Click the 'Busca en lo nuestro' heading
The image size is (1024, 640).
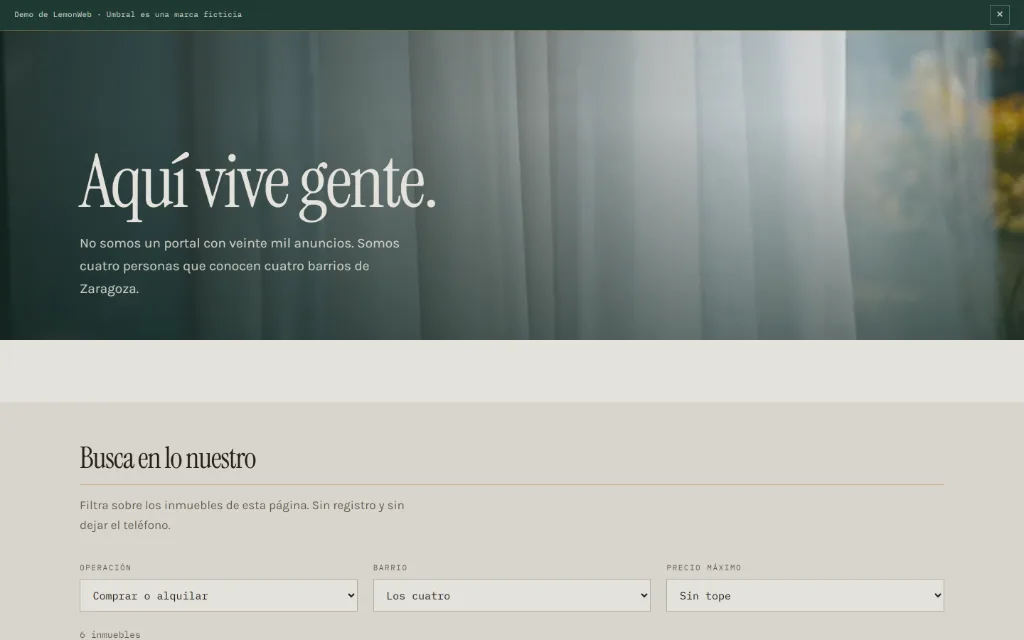click(x=168, y=458)
